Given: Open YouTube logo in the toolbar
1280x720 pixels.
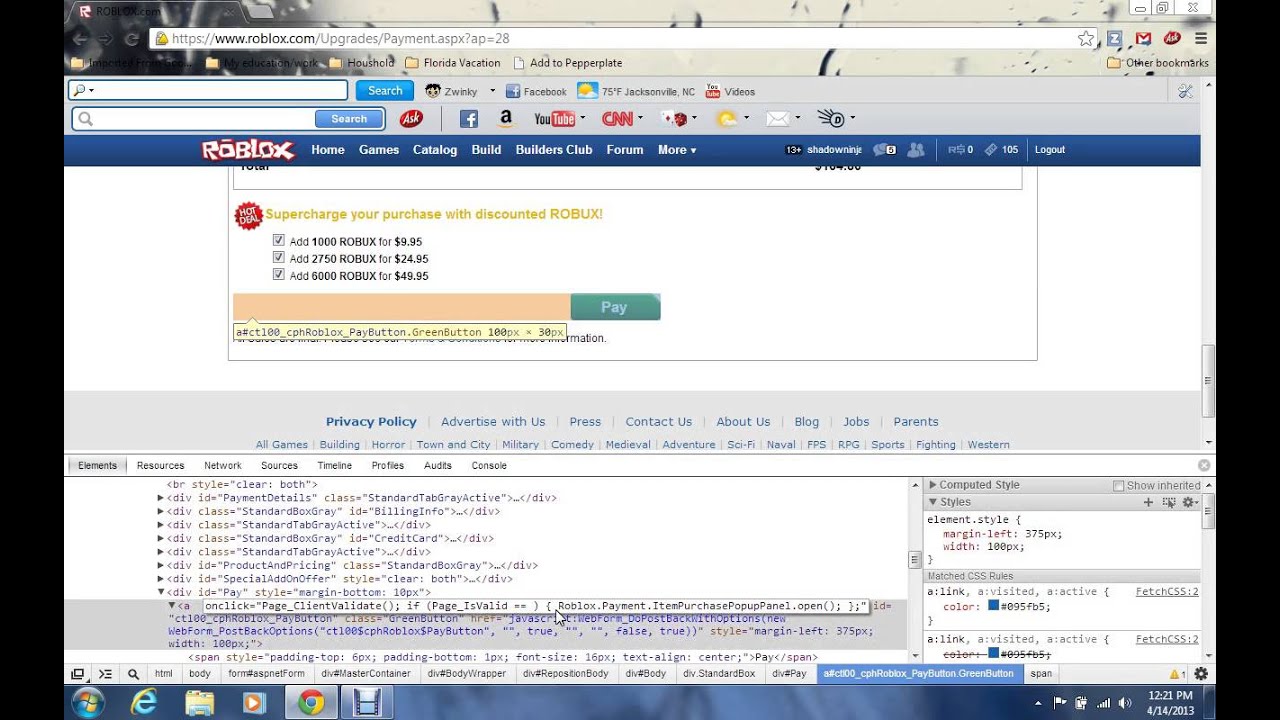Looking at the screenshot, I should [554, 119].
